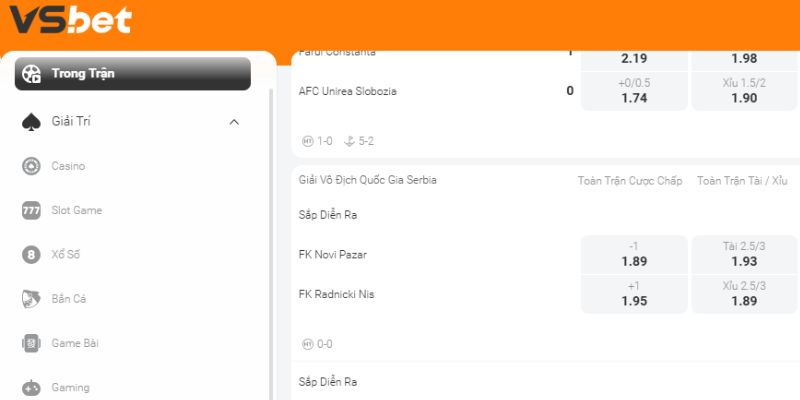800x400 pixels.
Task: Open the Casino chip icon
Action: [x=31, y=166]
